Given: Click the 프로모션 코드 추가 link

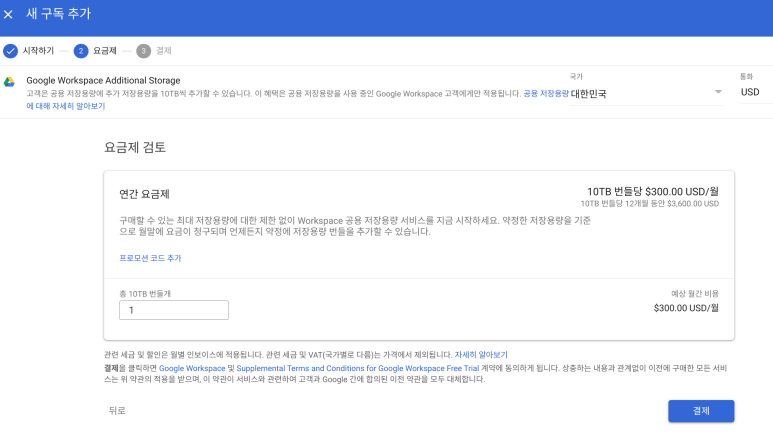Looking at the screenshot, I should point(150,258).
